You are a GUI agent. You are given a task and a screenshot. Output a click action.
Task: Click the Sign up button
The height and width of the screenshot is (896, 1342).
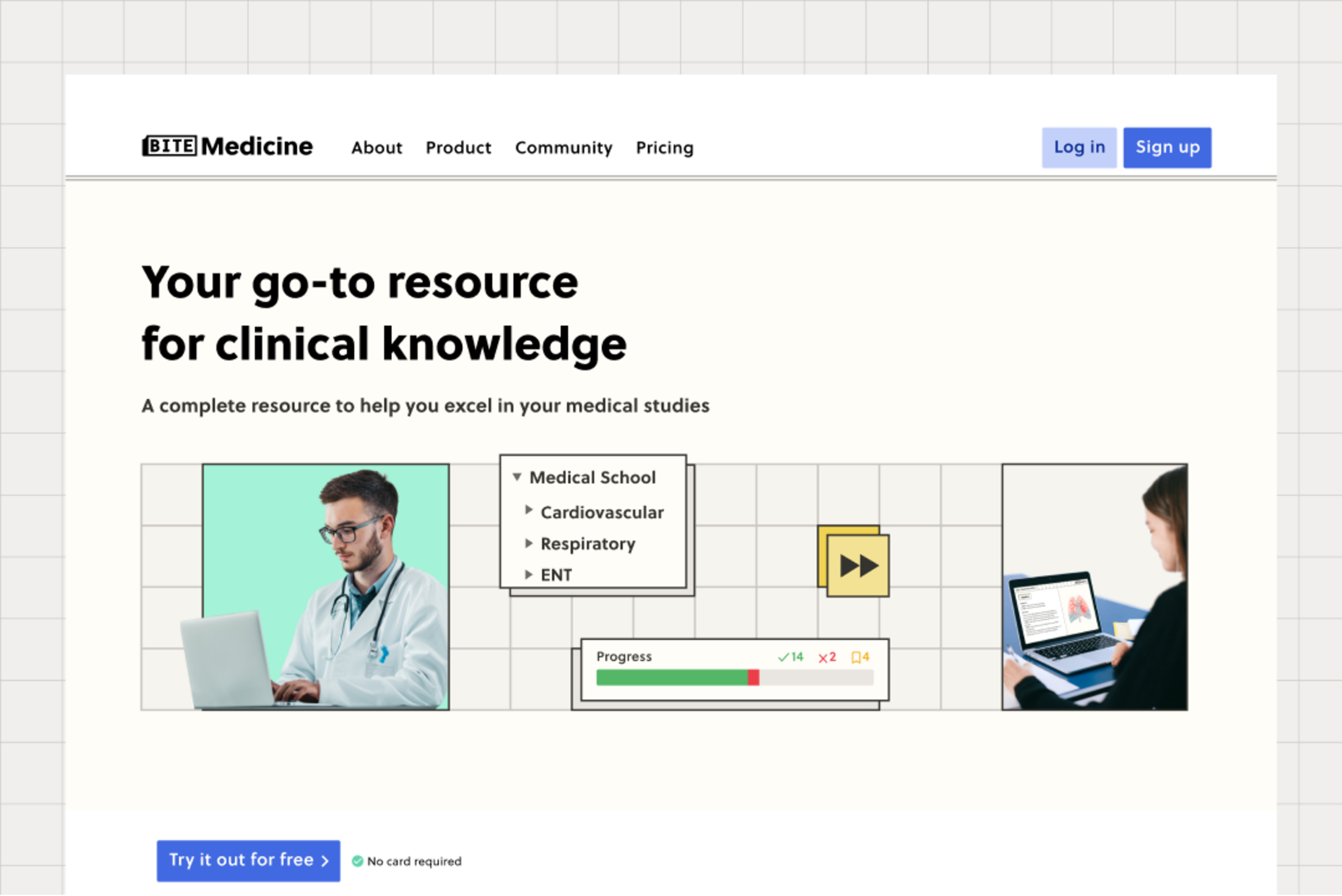(x=1167, y=147)
